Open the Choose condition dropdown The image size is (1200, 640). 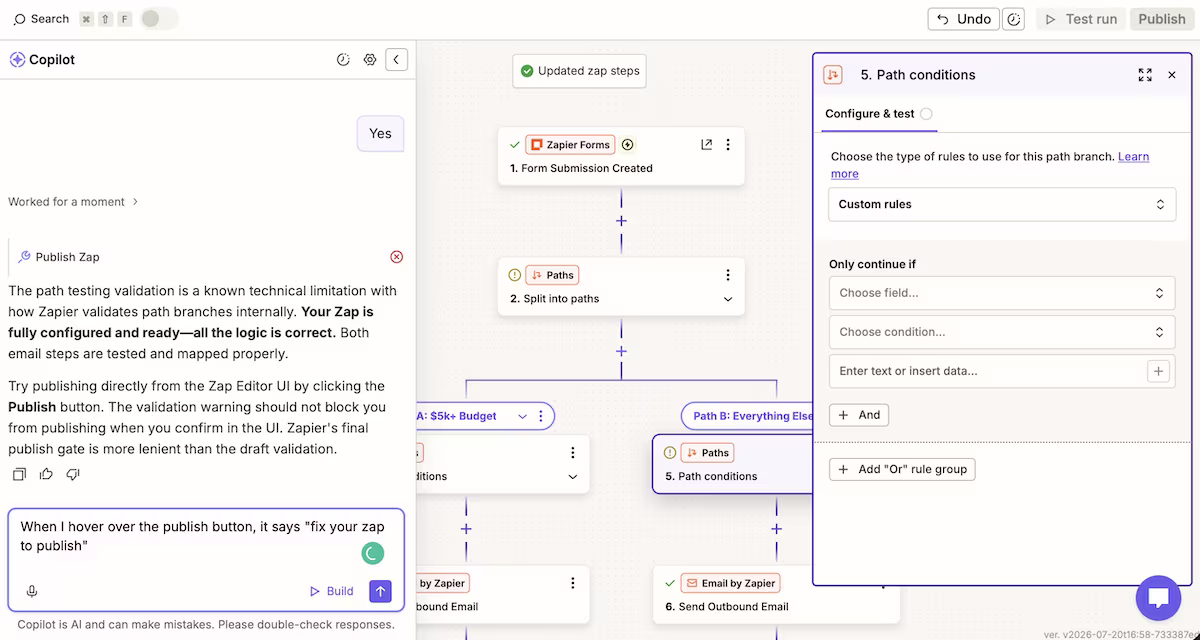point(1002,332)
